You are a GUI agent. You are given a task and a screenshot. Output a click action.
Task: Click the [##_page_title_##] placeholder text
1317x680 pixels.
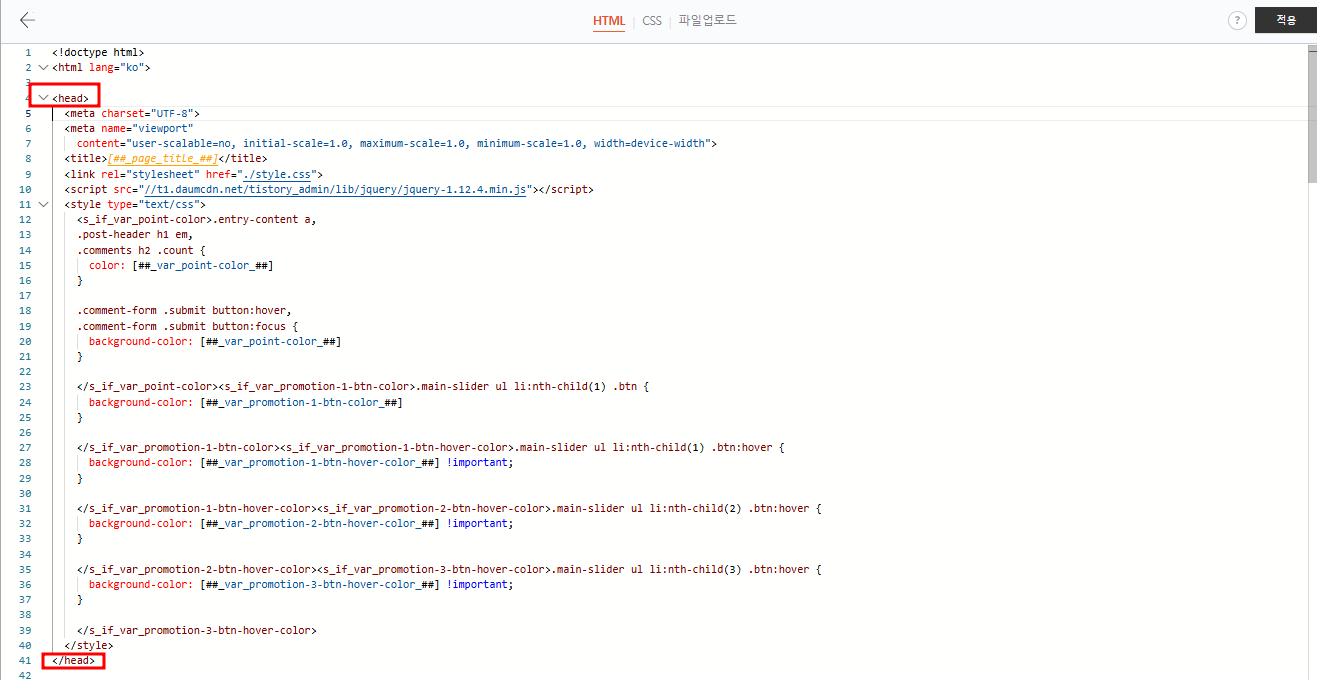(x=162, y=159)
